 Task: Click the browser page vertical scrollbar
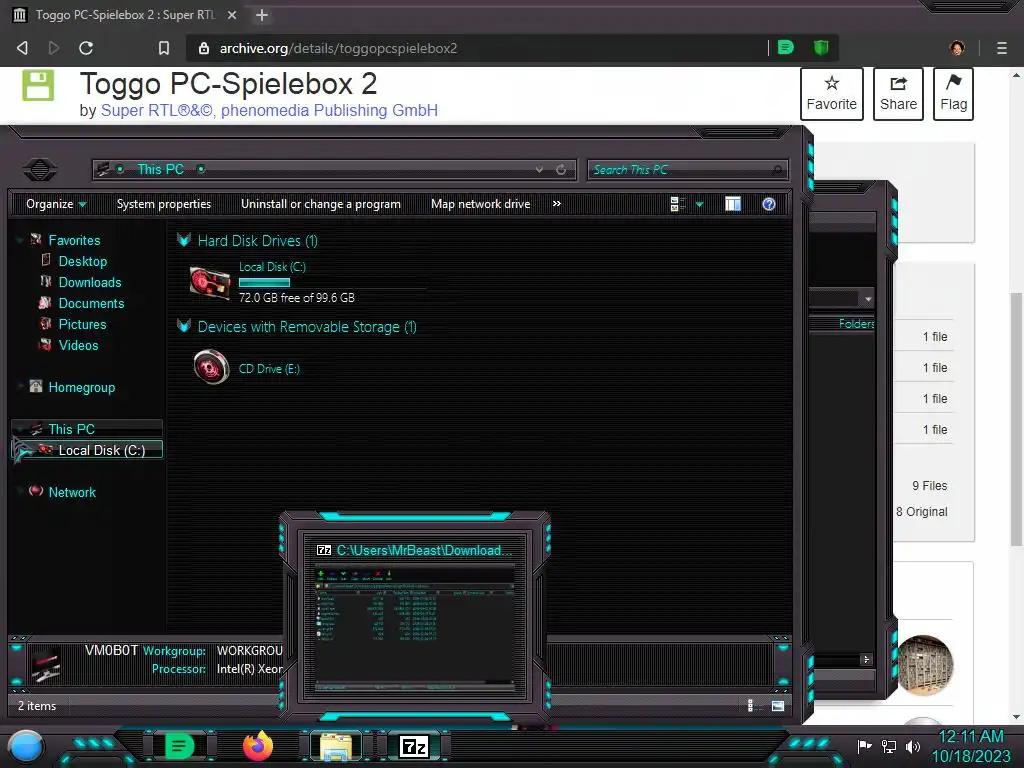1016,418
